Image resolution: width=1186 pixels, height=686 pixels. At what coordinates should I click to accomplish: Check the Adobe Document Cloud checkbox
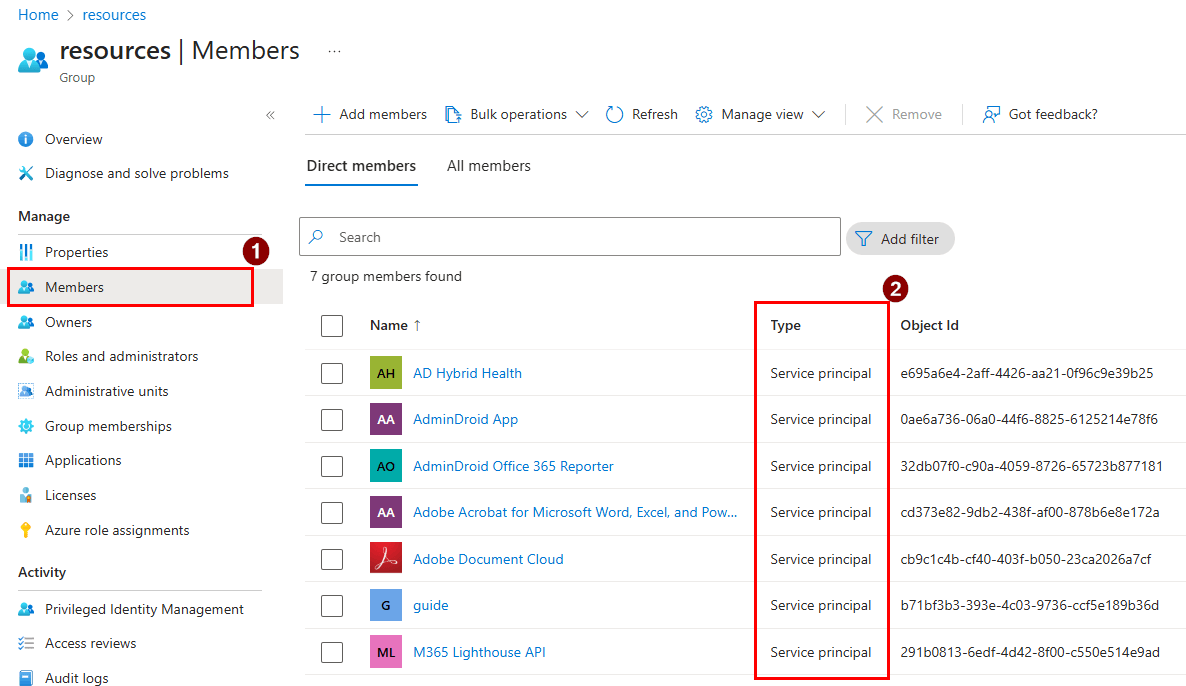click(x=332, y=559)
